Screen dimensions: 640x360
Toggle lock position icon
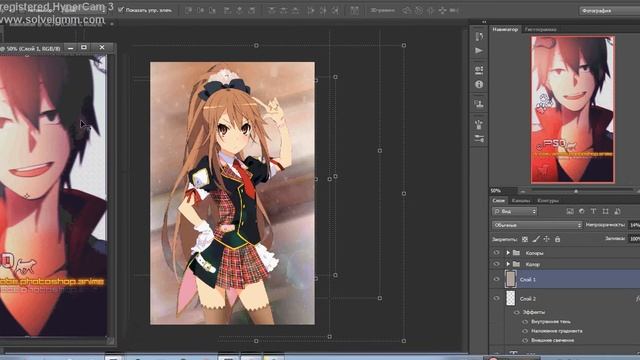coord(547,239)
